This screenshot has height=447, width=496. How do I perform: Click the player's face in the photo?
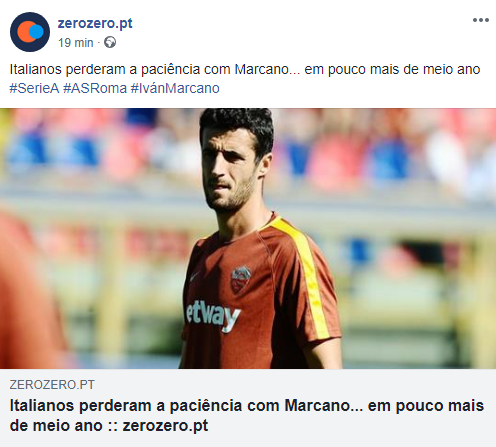coord(230,167)
